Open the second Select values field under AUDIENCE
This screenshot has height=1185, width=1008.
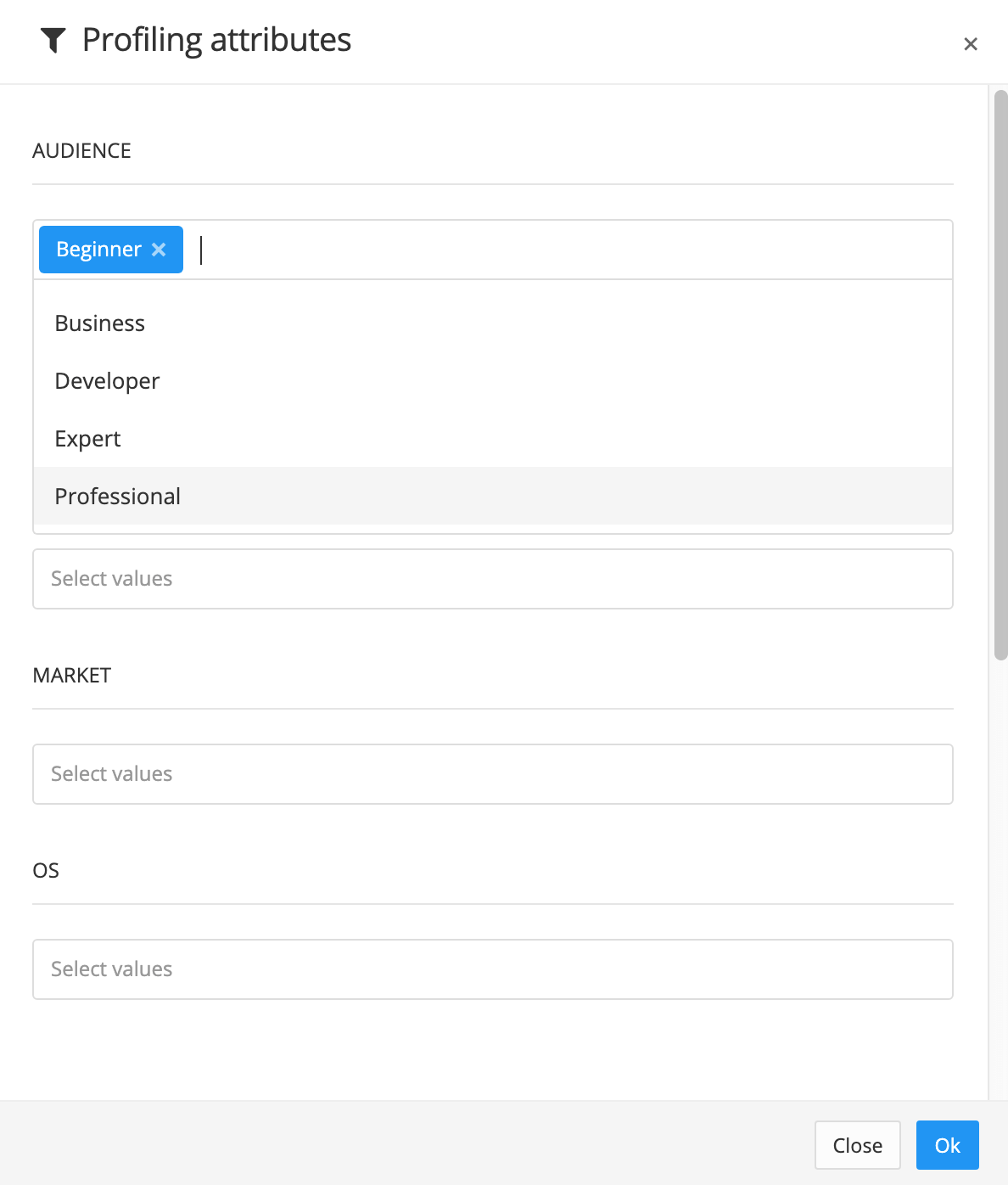click(x=492, y=578)
